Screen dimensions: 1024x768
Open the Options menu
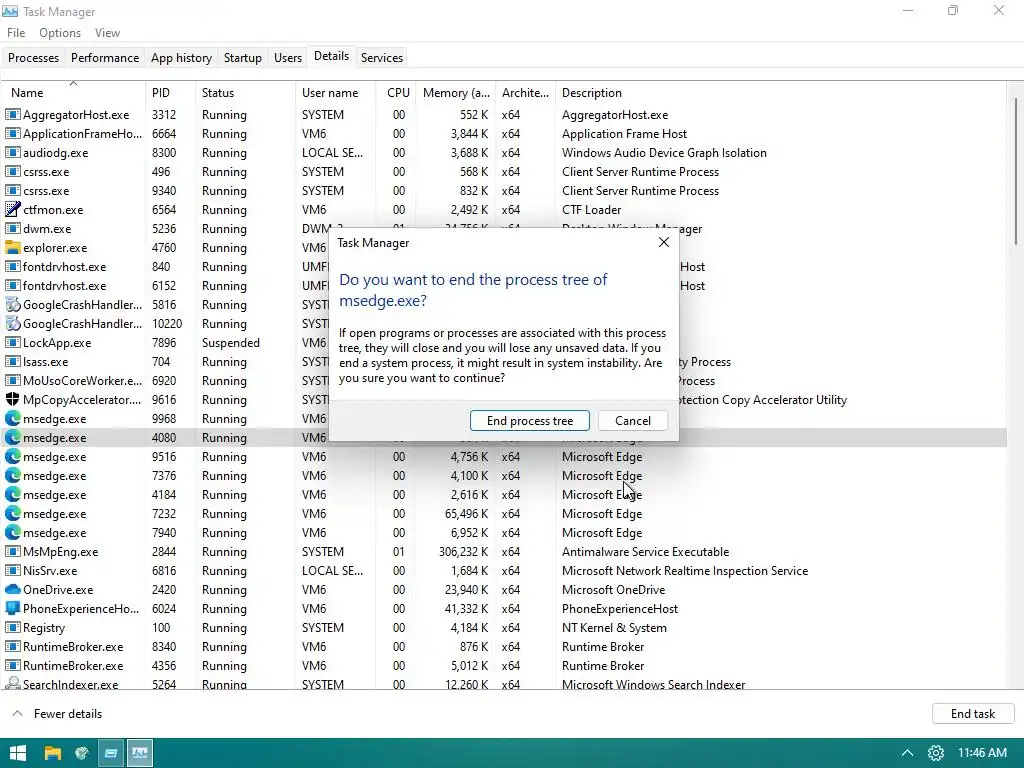pyautogui.click(x=59, y=33)
